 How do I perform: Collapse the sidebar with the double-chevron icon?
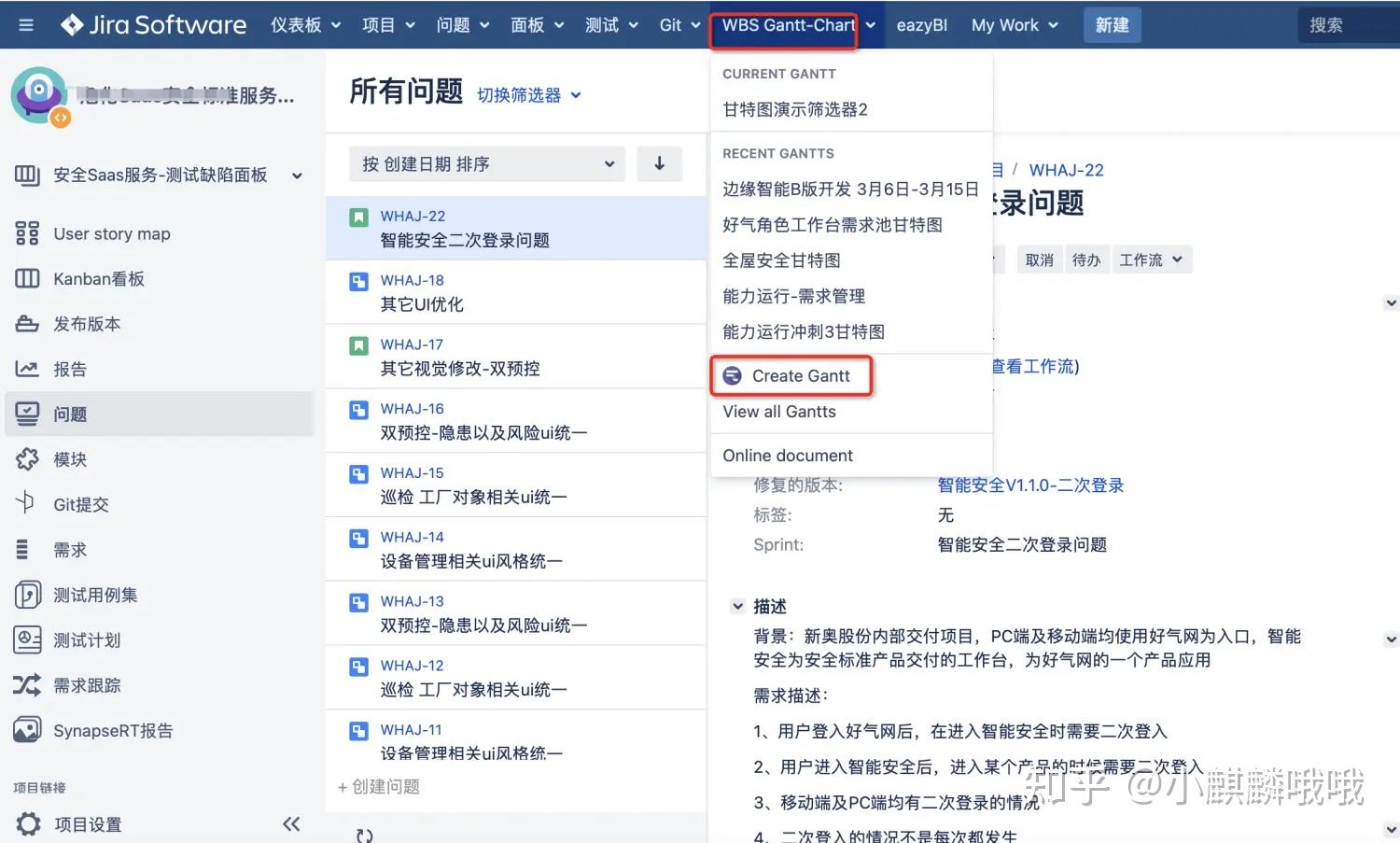point(291,823)
